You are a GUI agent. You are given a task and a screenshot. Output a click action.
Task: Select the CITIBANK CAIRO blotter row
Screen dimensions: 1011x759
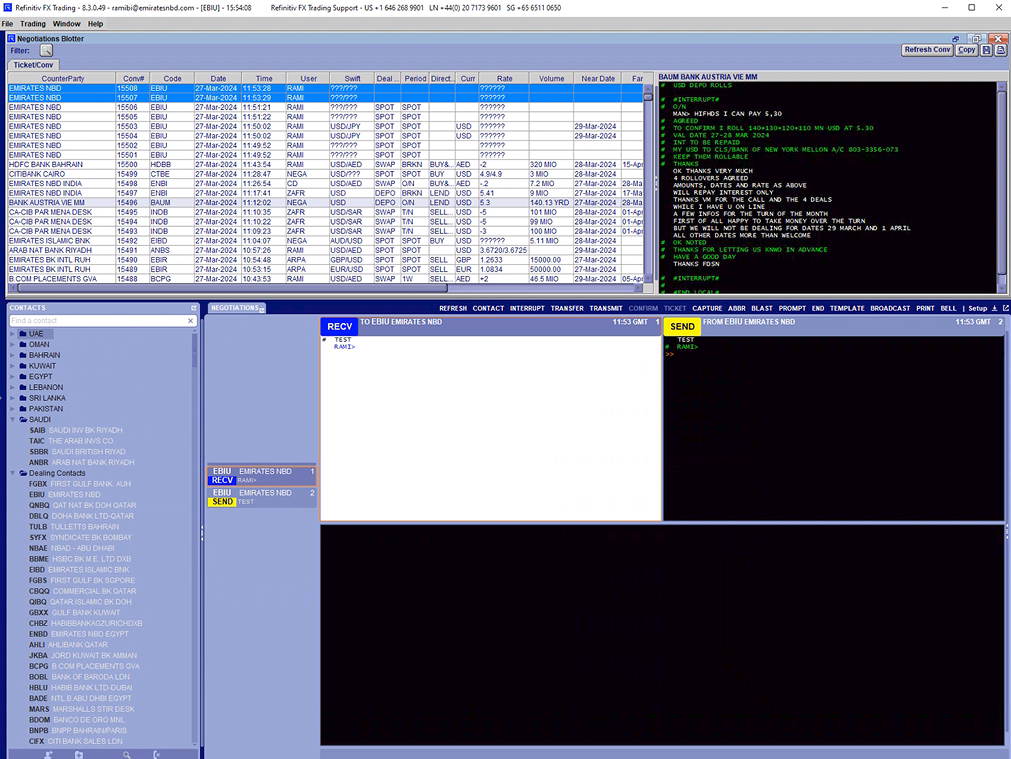point(326,174)
